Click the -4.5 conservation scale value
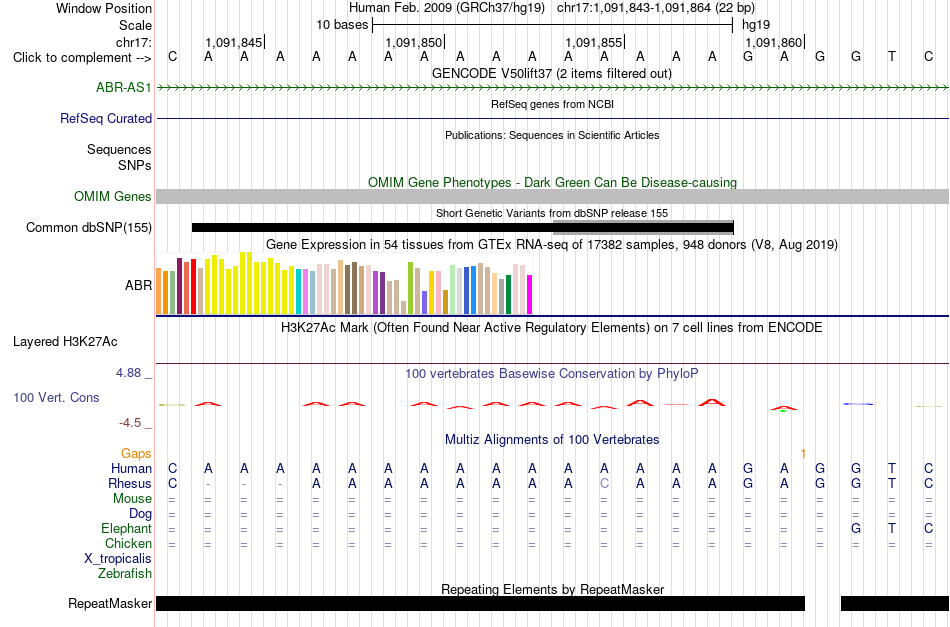This screenshot has width=950, height=627. coord(130,422)
